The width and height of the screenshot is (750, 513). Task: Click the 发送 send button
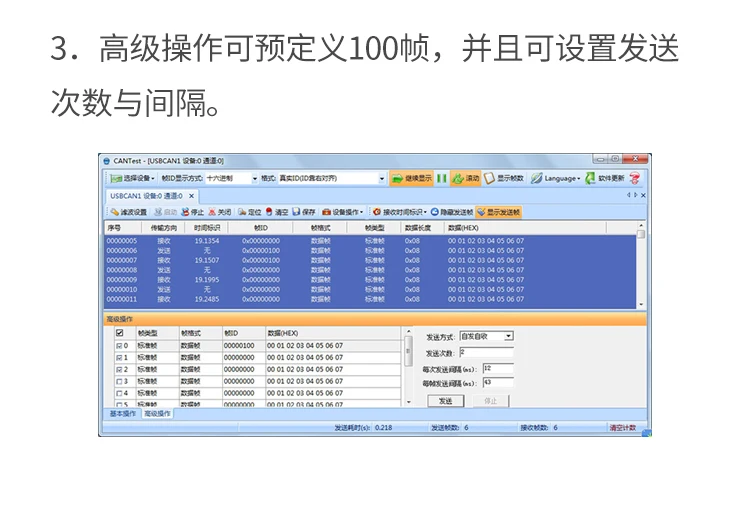point(445,401)
